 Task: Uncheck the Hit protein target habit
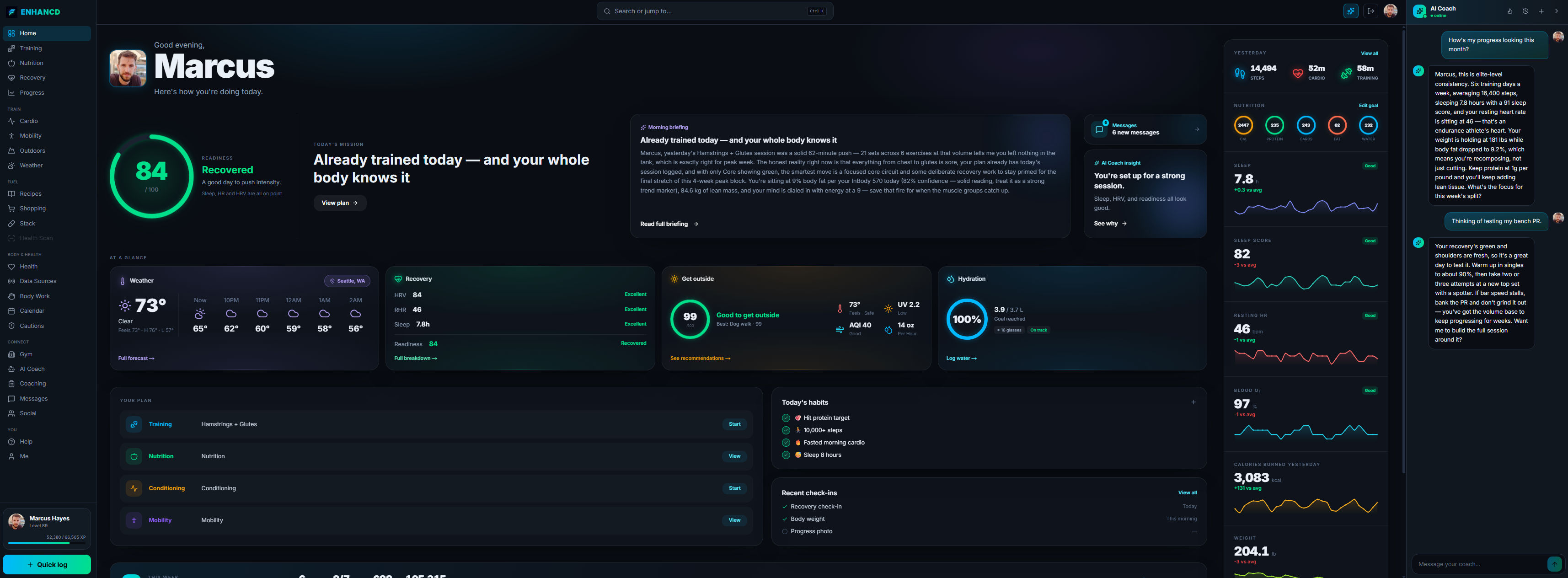786,418
